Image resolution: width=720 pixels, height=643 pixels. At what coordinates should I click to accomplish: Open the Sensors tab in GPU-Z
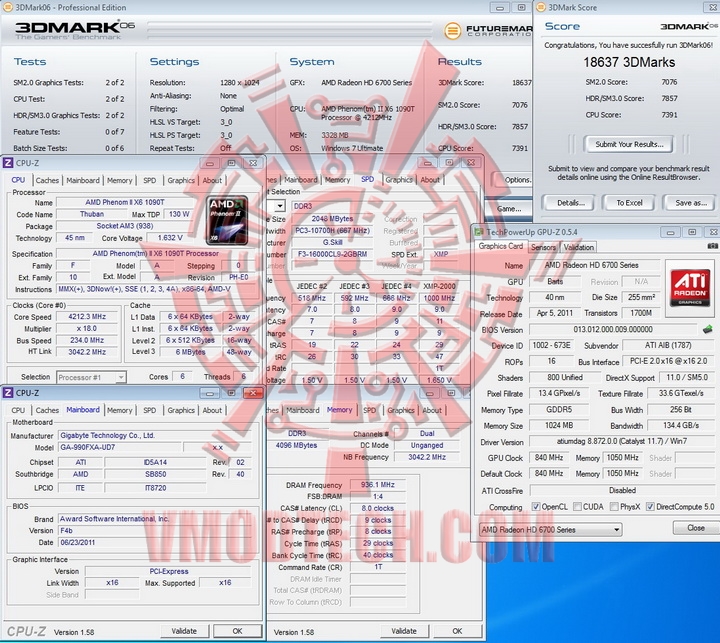click(543, 247)
